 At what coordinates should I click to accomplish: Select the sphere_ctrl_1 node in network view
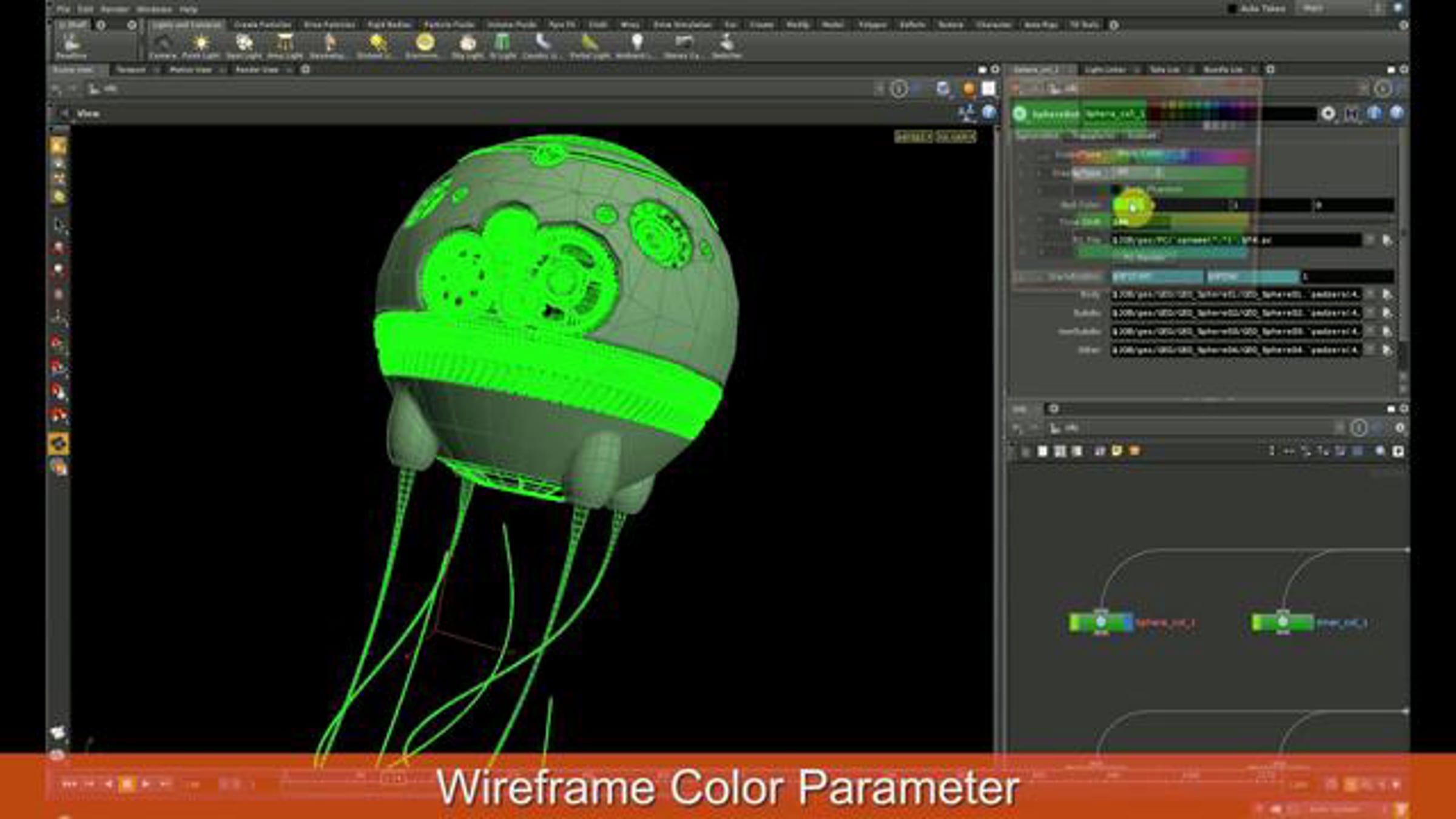(x=1100, y=622)
